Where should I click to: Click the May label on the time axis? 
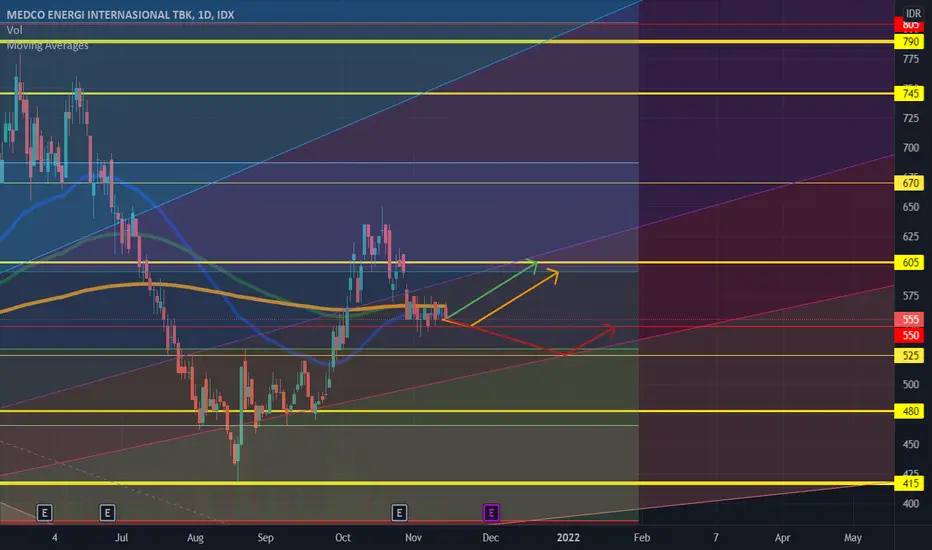click(853, 538)
